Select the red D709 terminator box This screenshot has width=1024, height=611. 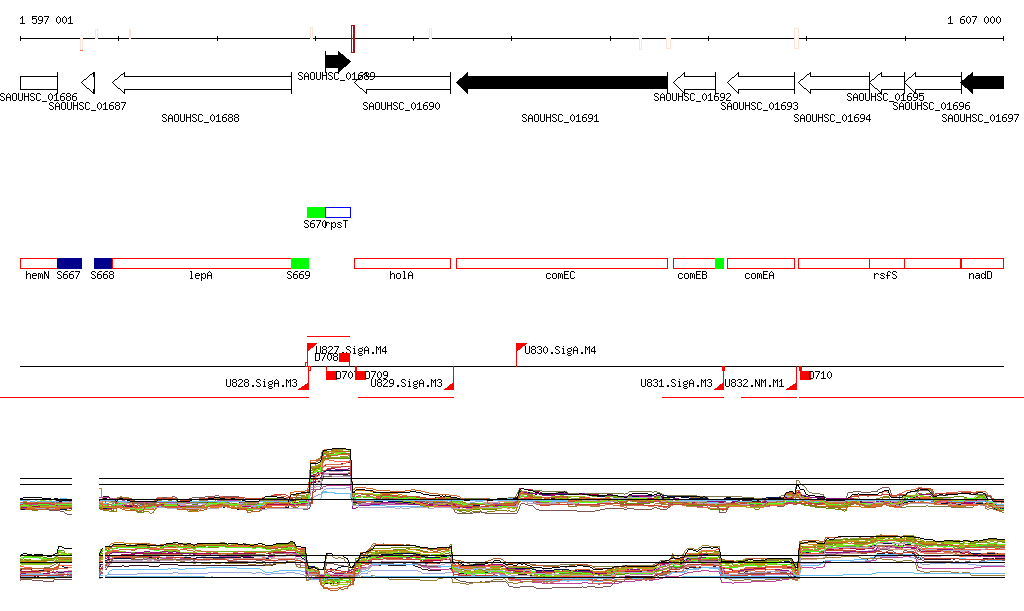pos(360,375)
